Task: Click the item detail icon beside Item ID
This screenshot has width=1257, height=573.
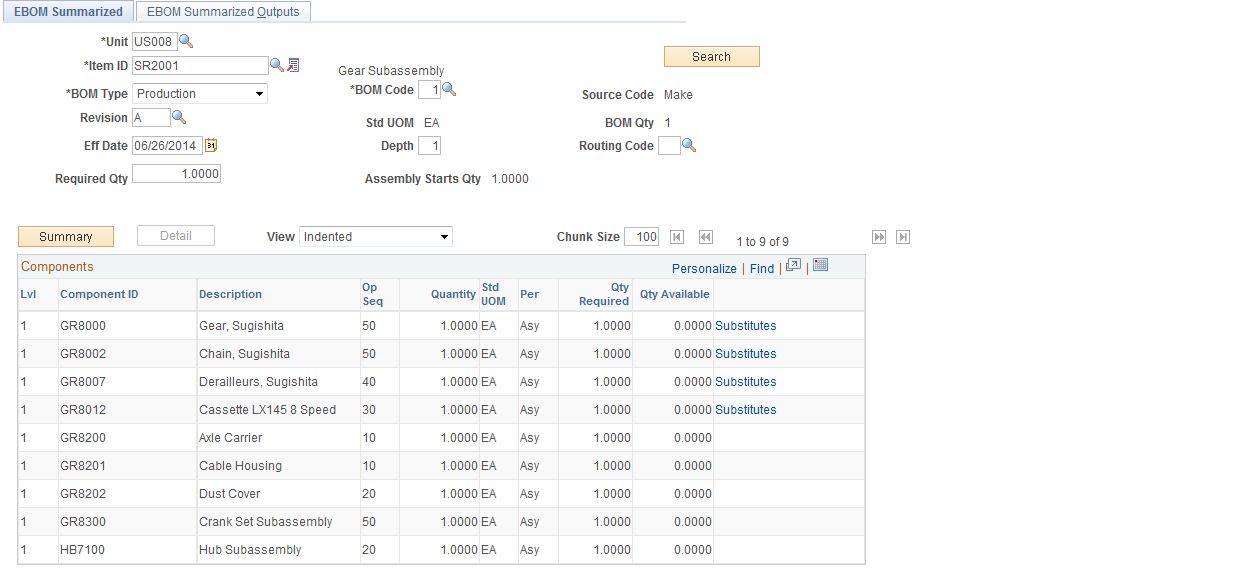Action: [x=293, y=65]
